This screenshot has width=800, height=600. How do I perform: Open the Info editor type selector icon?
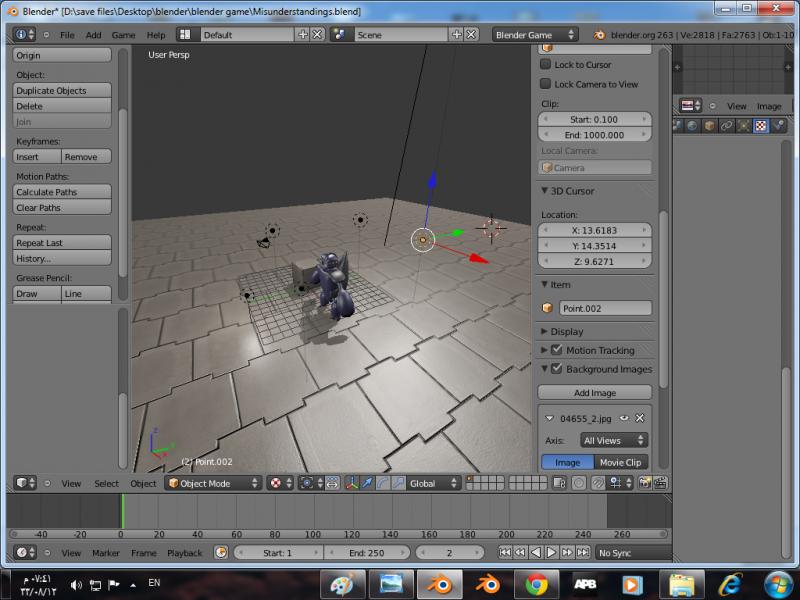tap(24, 34)
